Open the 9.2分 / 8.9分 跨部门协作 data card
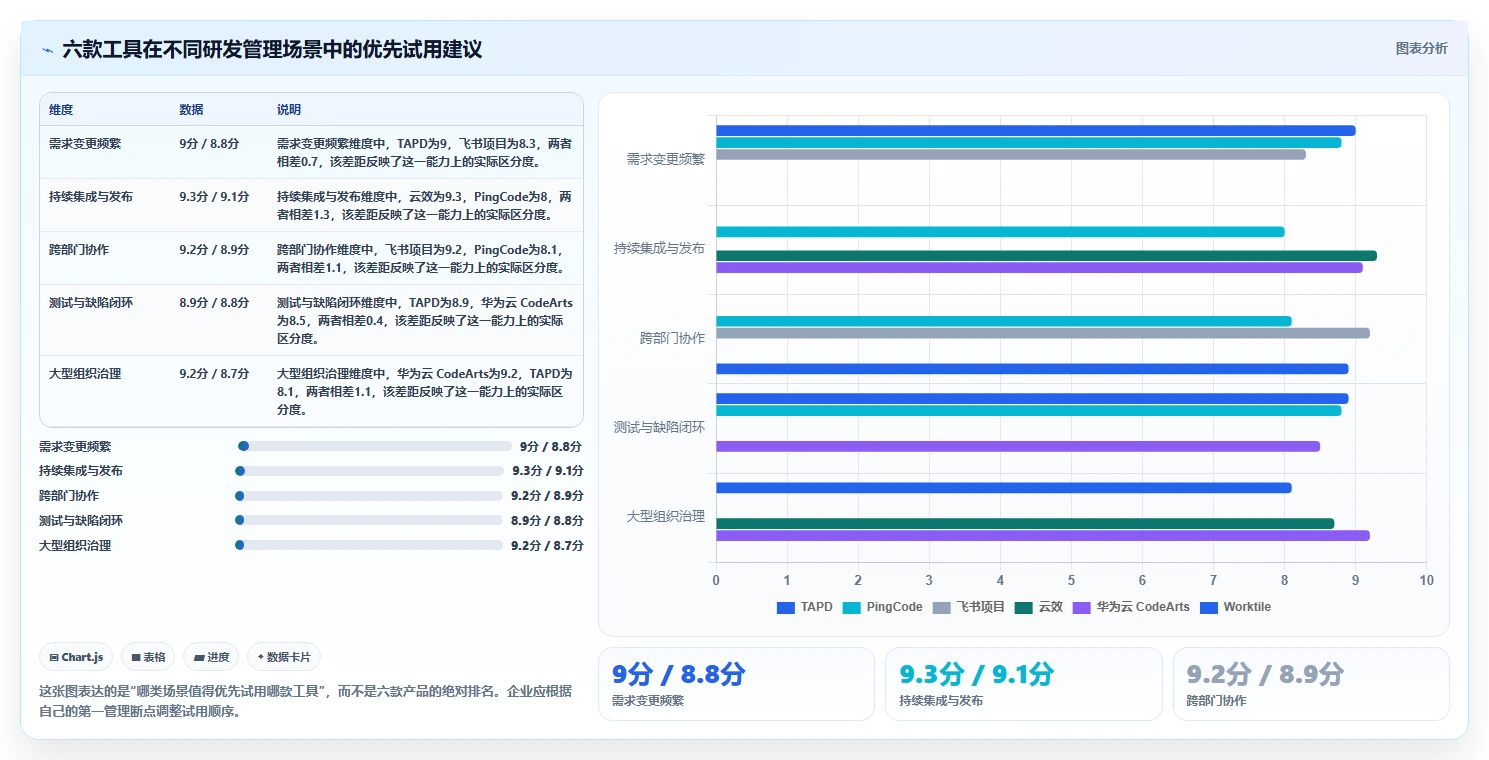Screen dimensions: 1489x760 (x=1311, y=684)
